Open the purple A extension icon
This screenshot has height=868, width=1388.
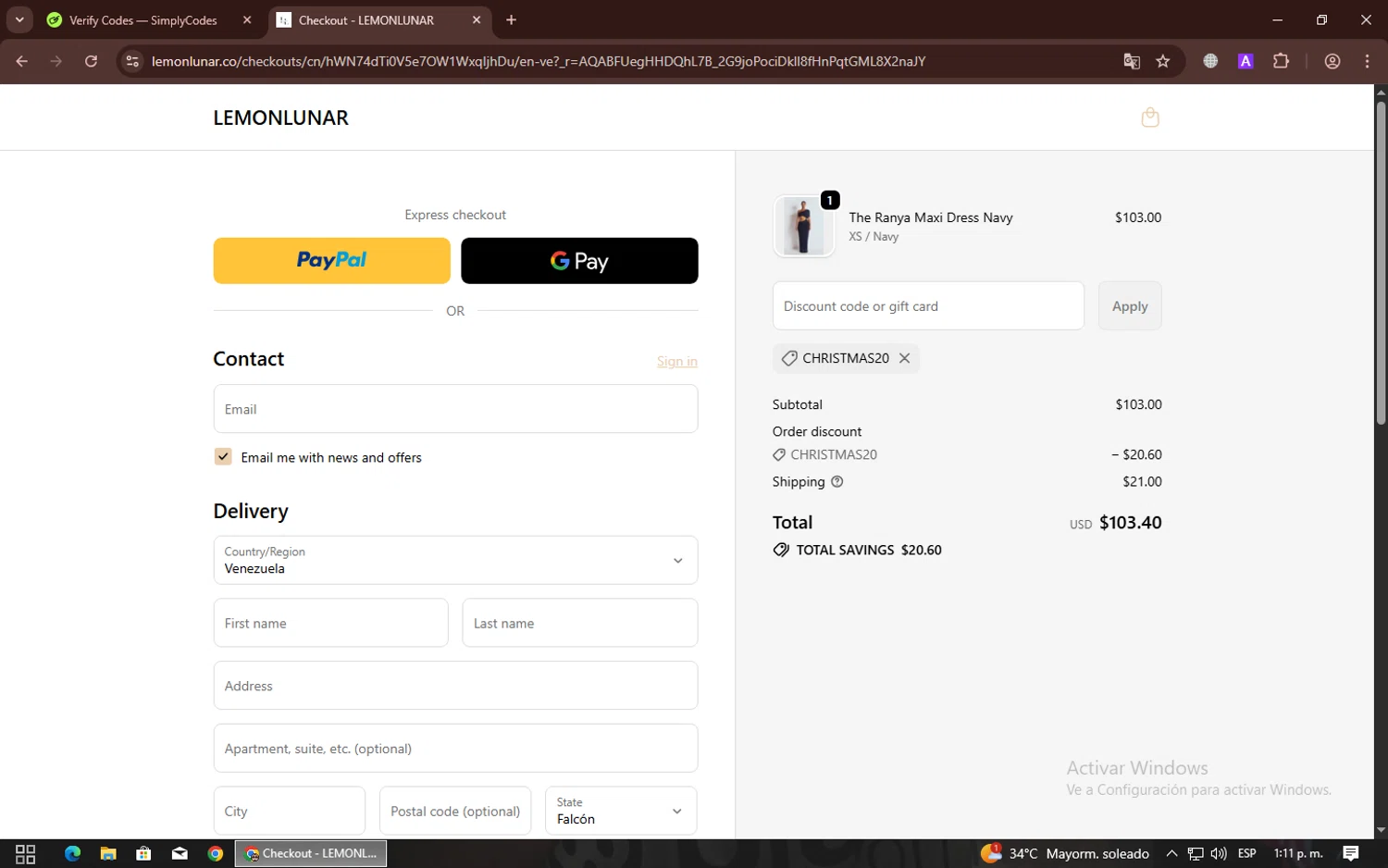(1245, 61)
